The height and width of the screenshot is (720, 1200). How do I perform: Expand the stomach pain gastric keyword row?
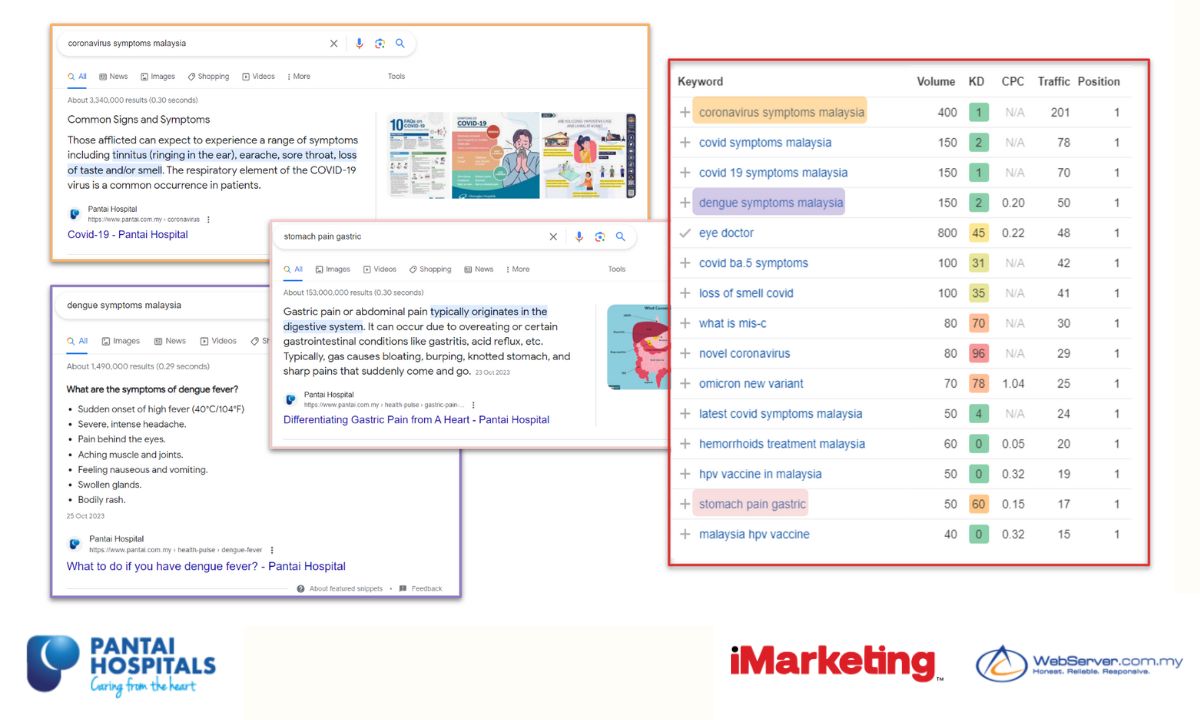685,504
